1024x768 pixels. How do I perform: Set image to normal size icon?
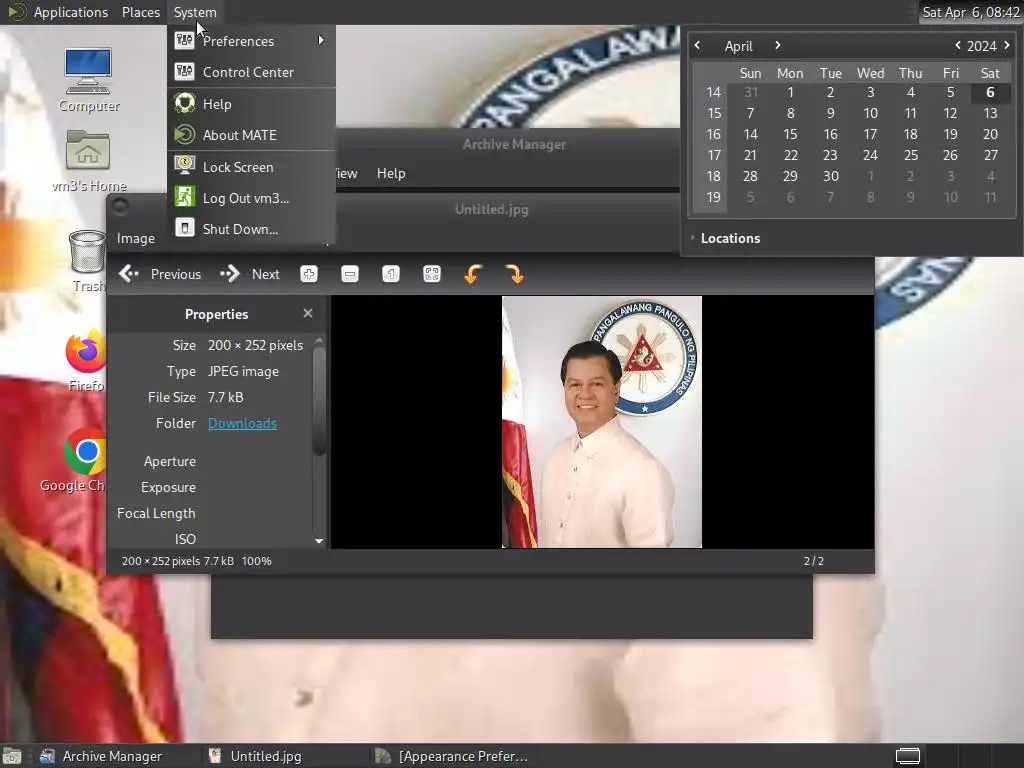[x=391, y=274]
